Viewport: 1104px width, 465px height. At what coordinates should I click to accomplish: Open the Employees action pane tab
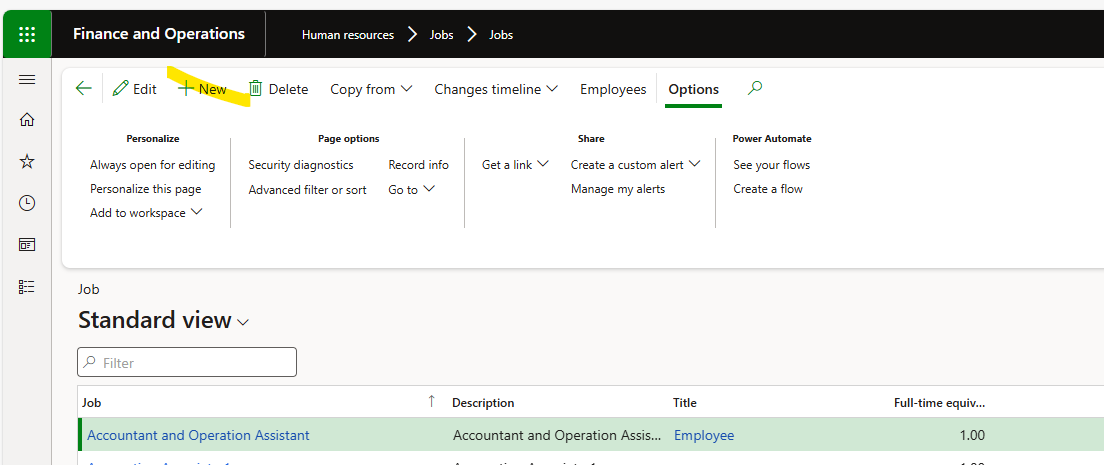613,89
